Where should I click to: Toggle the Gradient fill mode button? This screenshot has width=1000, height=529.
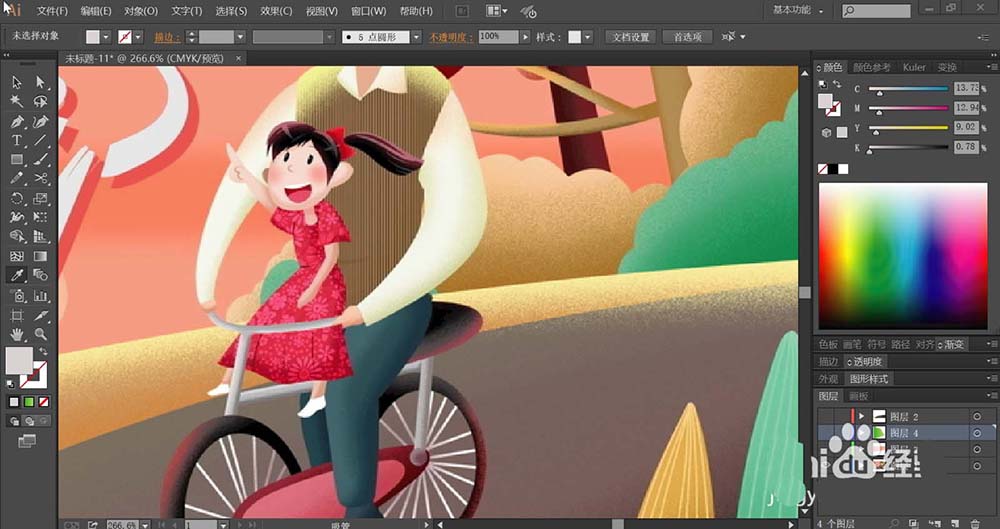(29, 401)
